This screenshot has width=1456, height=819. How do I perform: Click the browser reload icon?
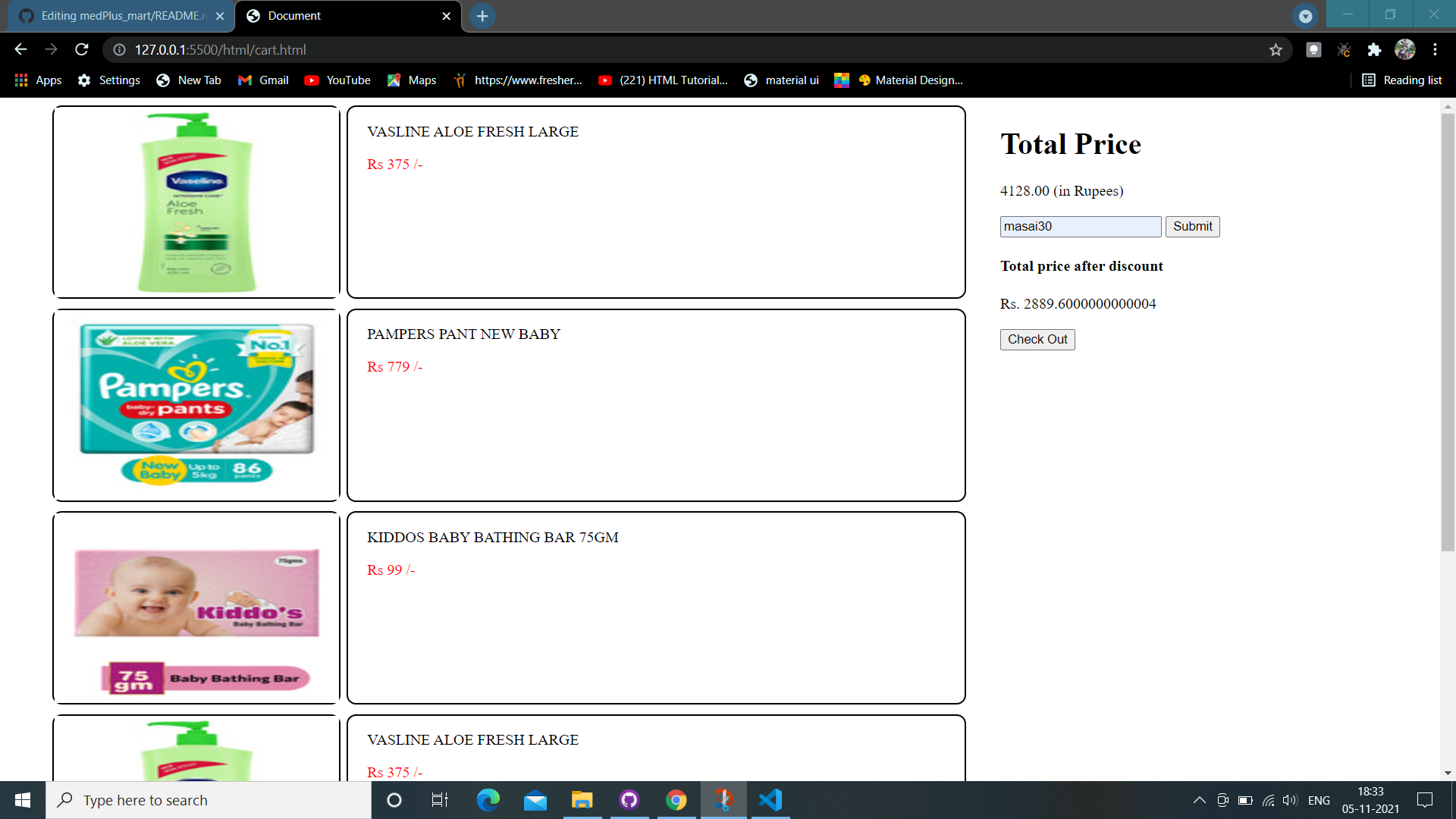click(x=82, y=49)
